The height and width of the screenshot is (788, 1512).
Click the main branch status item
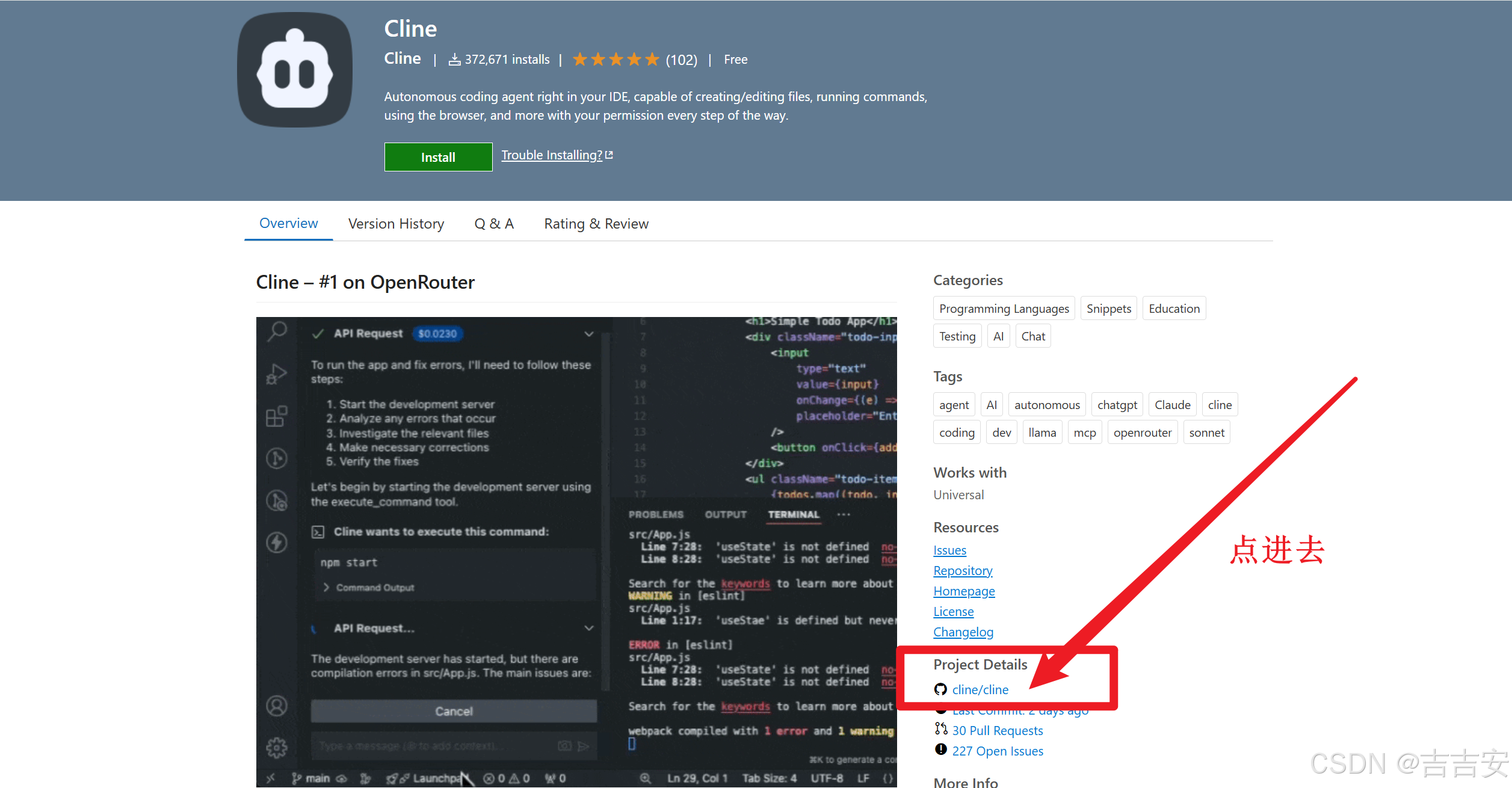click(312, 778)
